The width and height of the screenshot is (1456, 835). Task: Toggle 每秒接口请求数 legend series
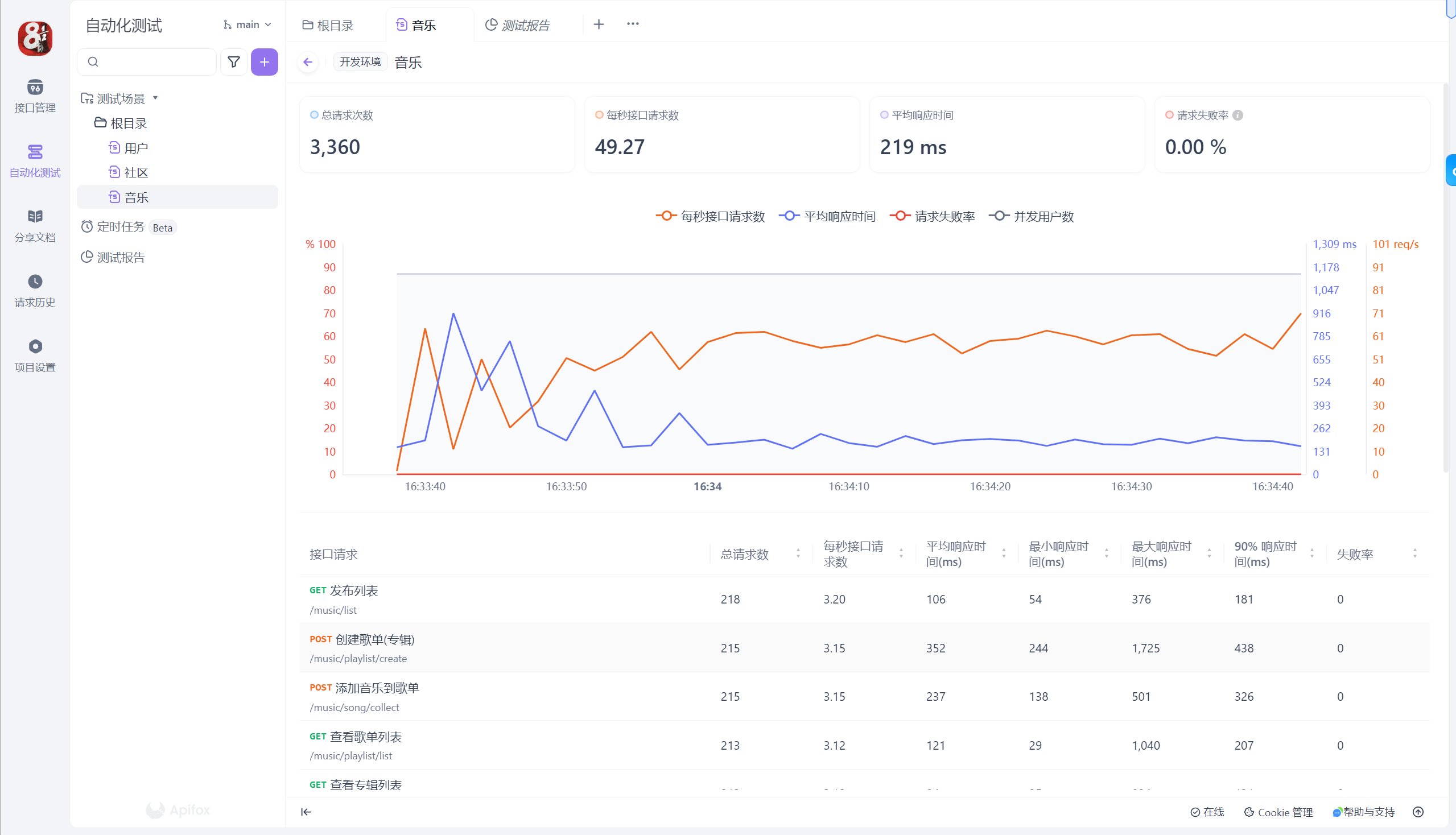click(710, 216)
